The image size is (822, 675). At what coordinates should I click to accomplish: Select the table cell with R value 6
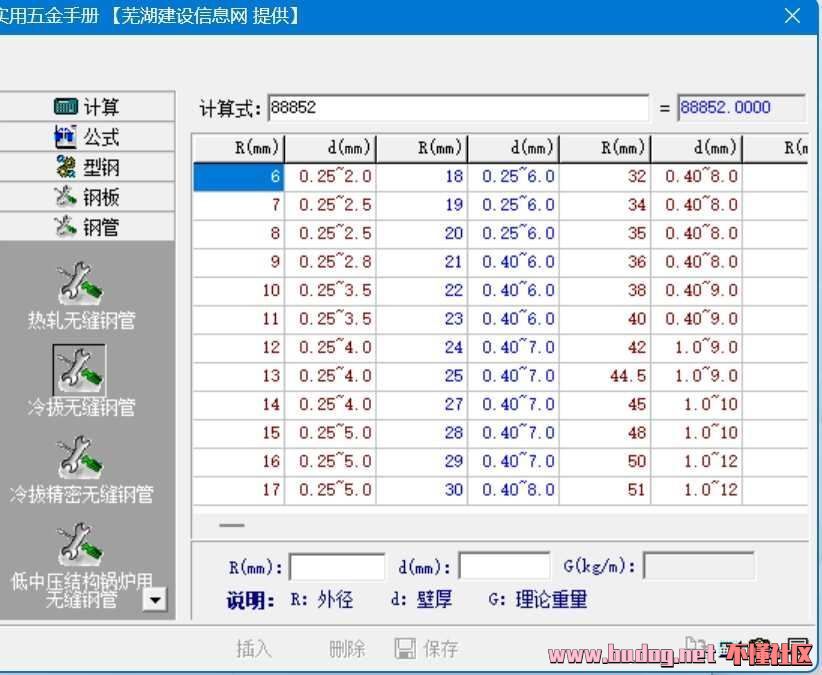pyautogui.click(x=239, y=177)
